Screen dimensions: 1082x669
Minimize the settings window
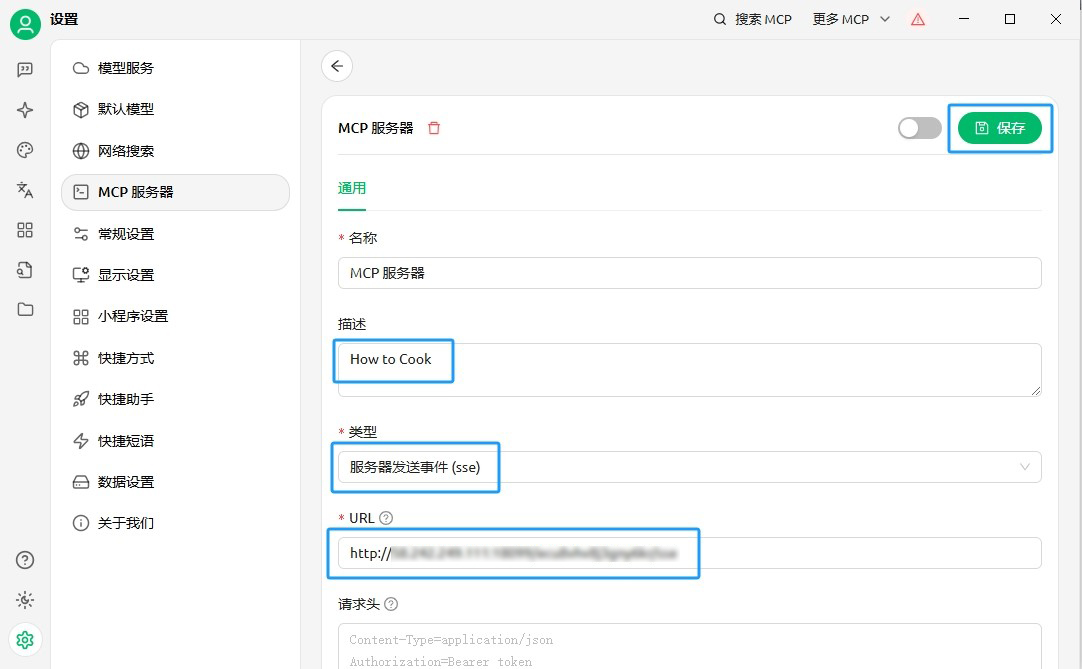[964, 19]
